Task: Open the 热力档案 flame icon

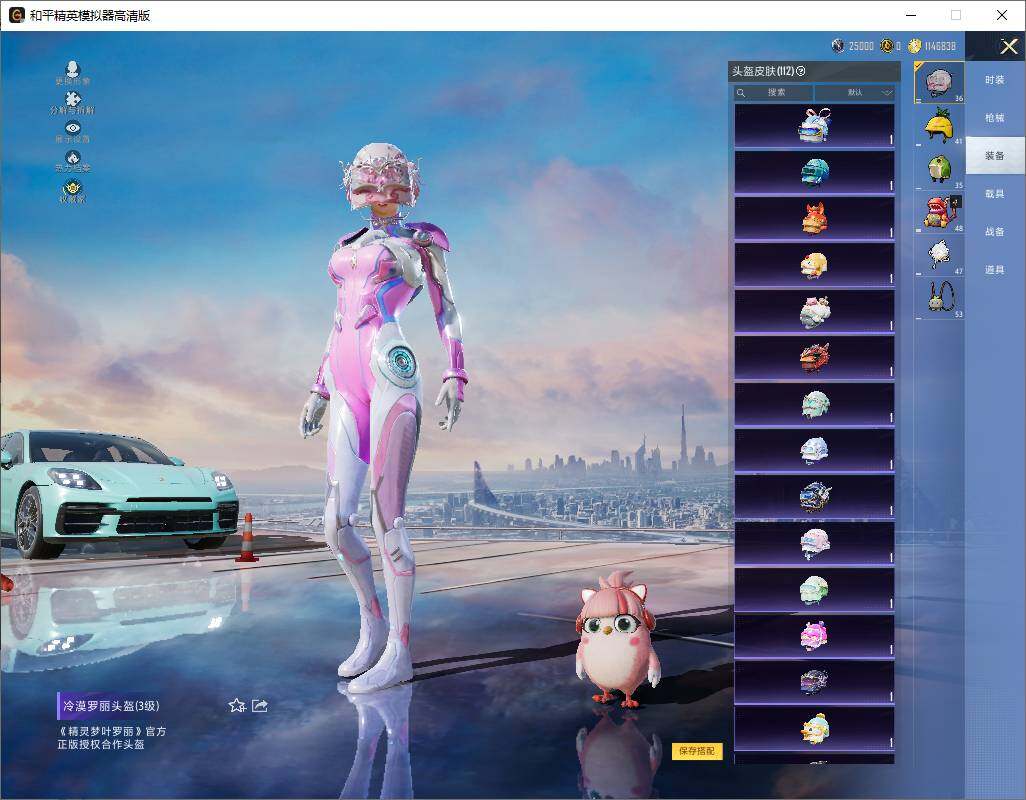Action: pyautogui.click(x=73, y=162)
